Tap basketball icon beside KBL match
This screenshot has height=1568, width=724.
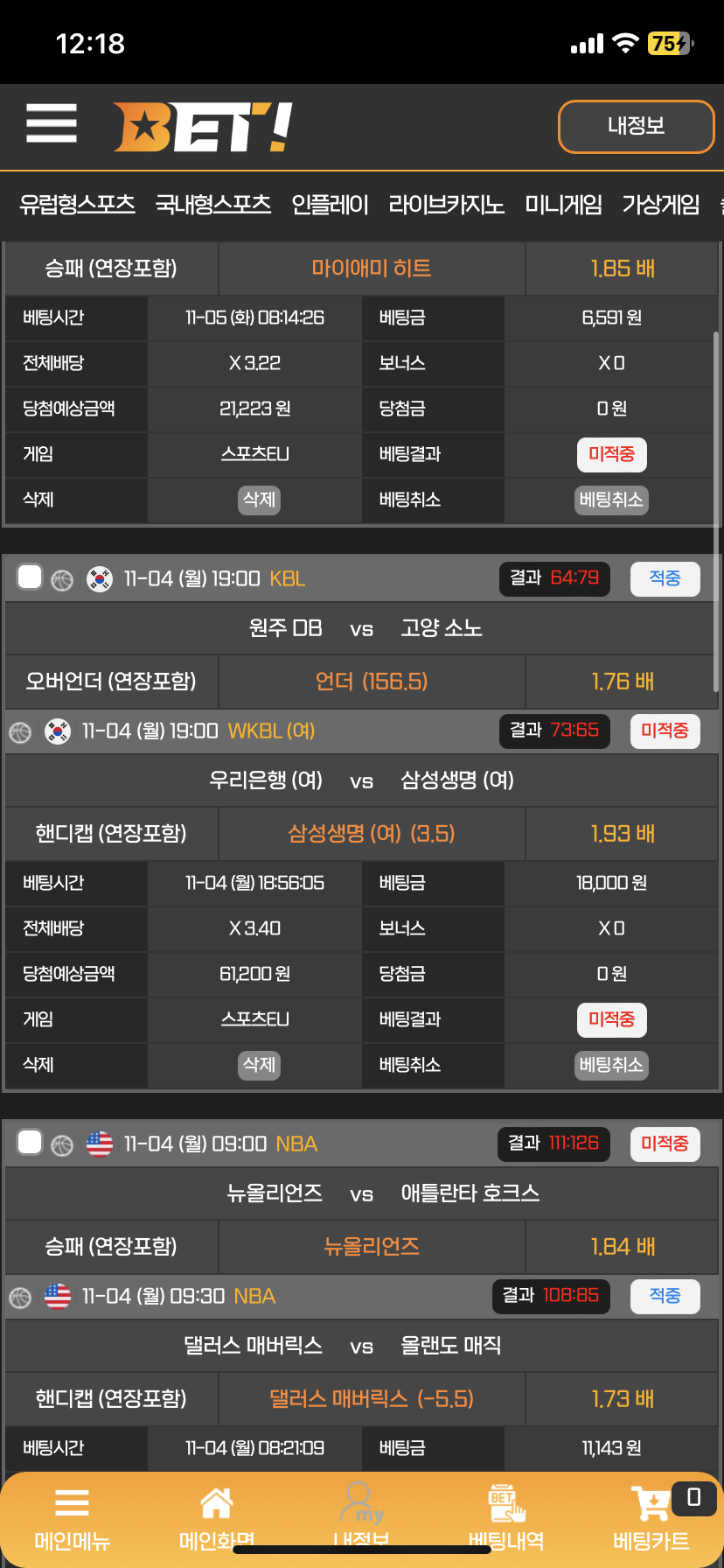click(62, 580)
